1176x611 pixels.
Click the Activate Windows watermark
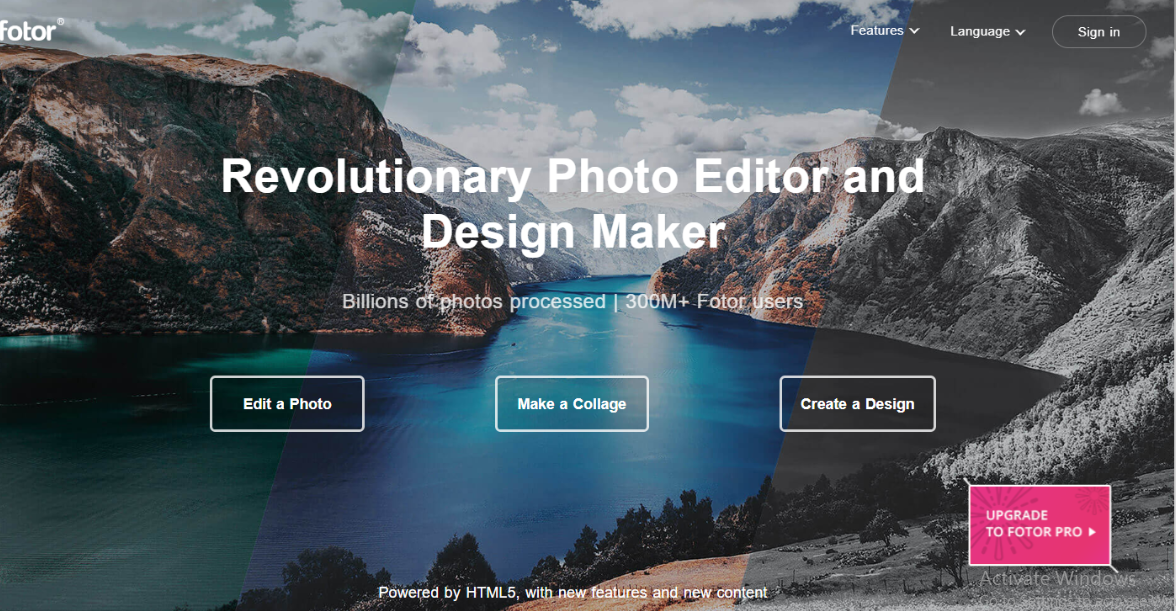tap(1058, 578)
